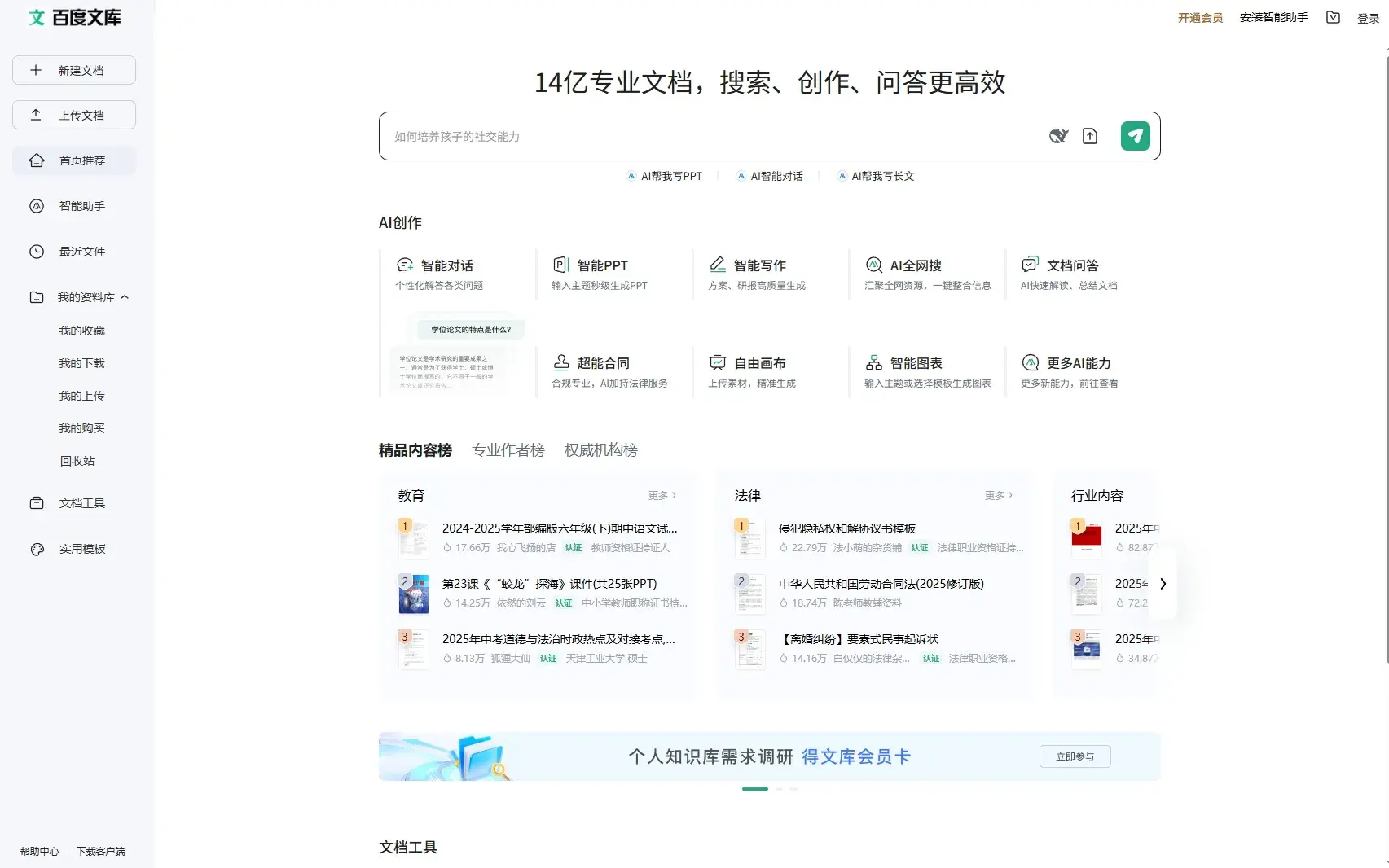This screenshot has height=868, width=1389.
Task: Click 安装智能助手 link
Action: coord(1273,18)
